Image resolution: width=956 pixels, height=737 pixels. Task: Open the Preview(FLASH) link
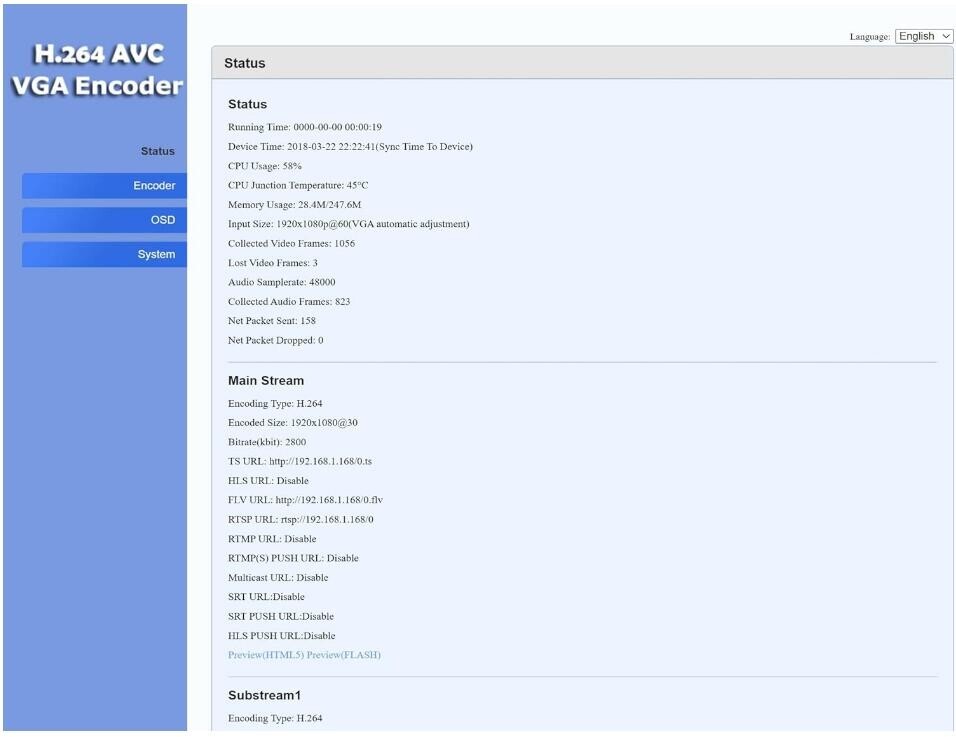[344, 655]
